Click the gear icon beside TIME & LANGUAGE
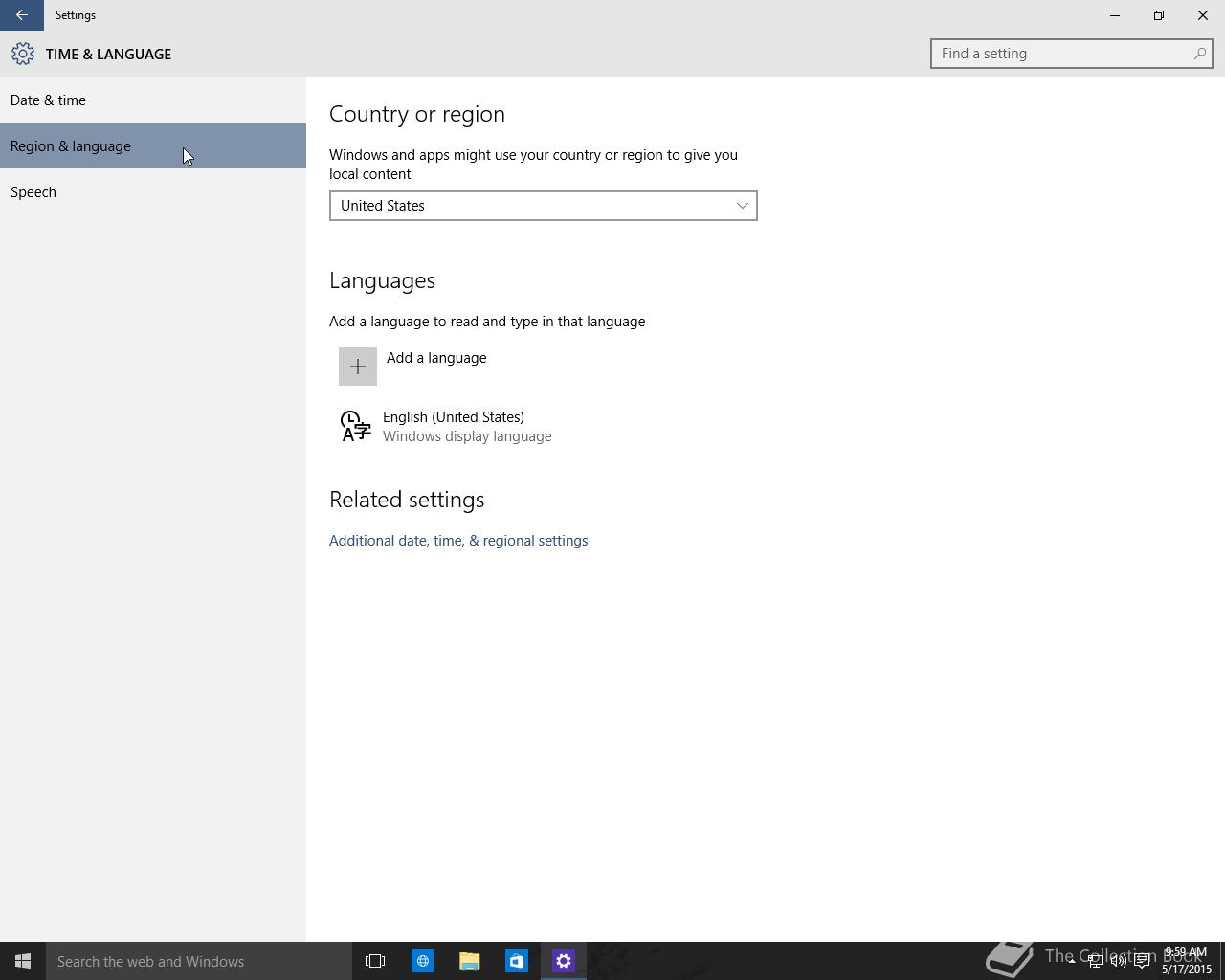This screenshot has width=1225, height=980. coord(23,54)
